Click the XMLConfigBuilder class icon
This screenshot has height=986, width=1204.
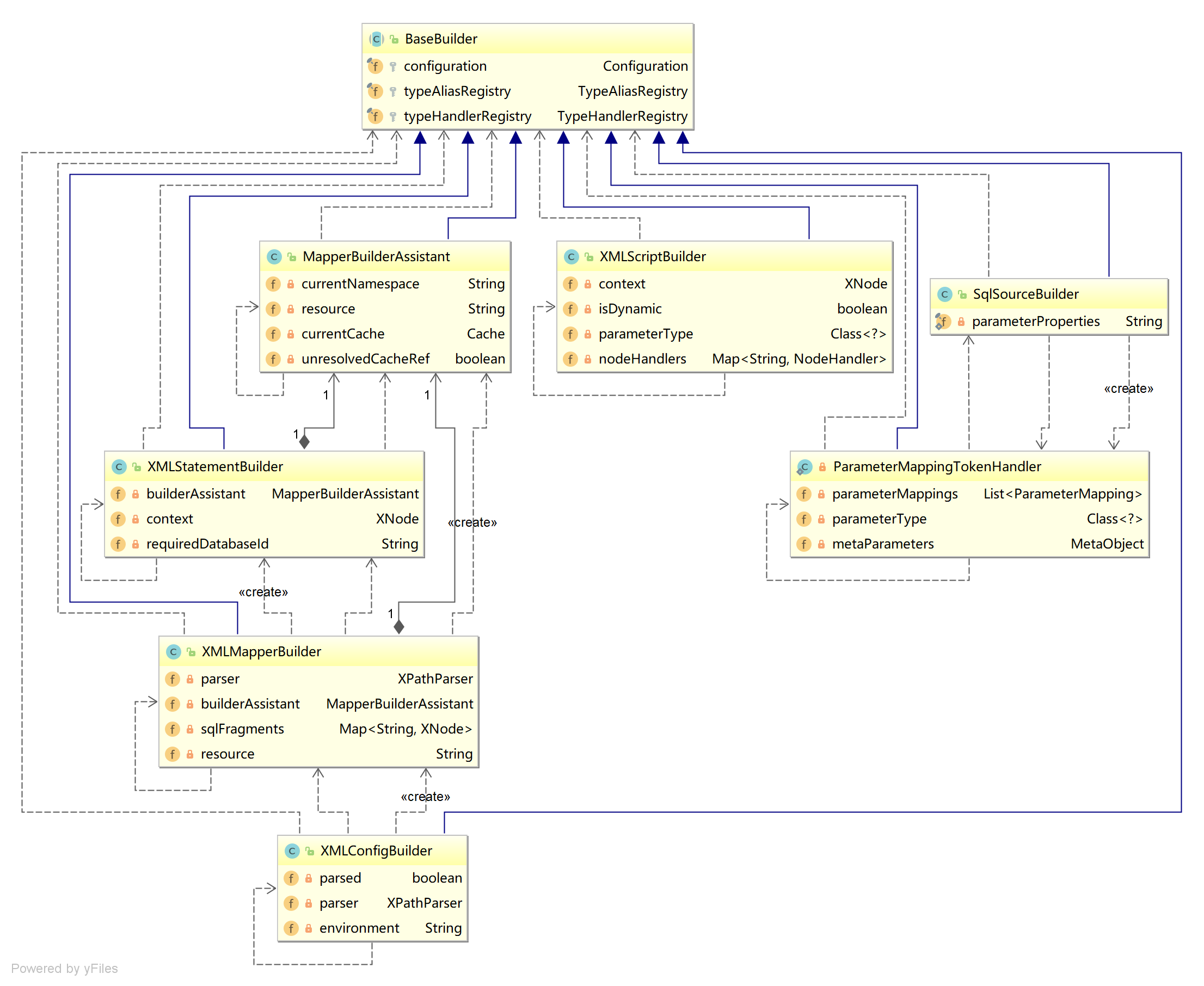coord(292,851)
